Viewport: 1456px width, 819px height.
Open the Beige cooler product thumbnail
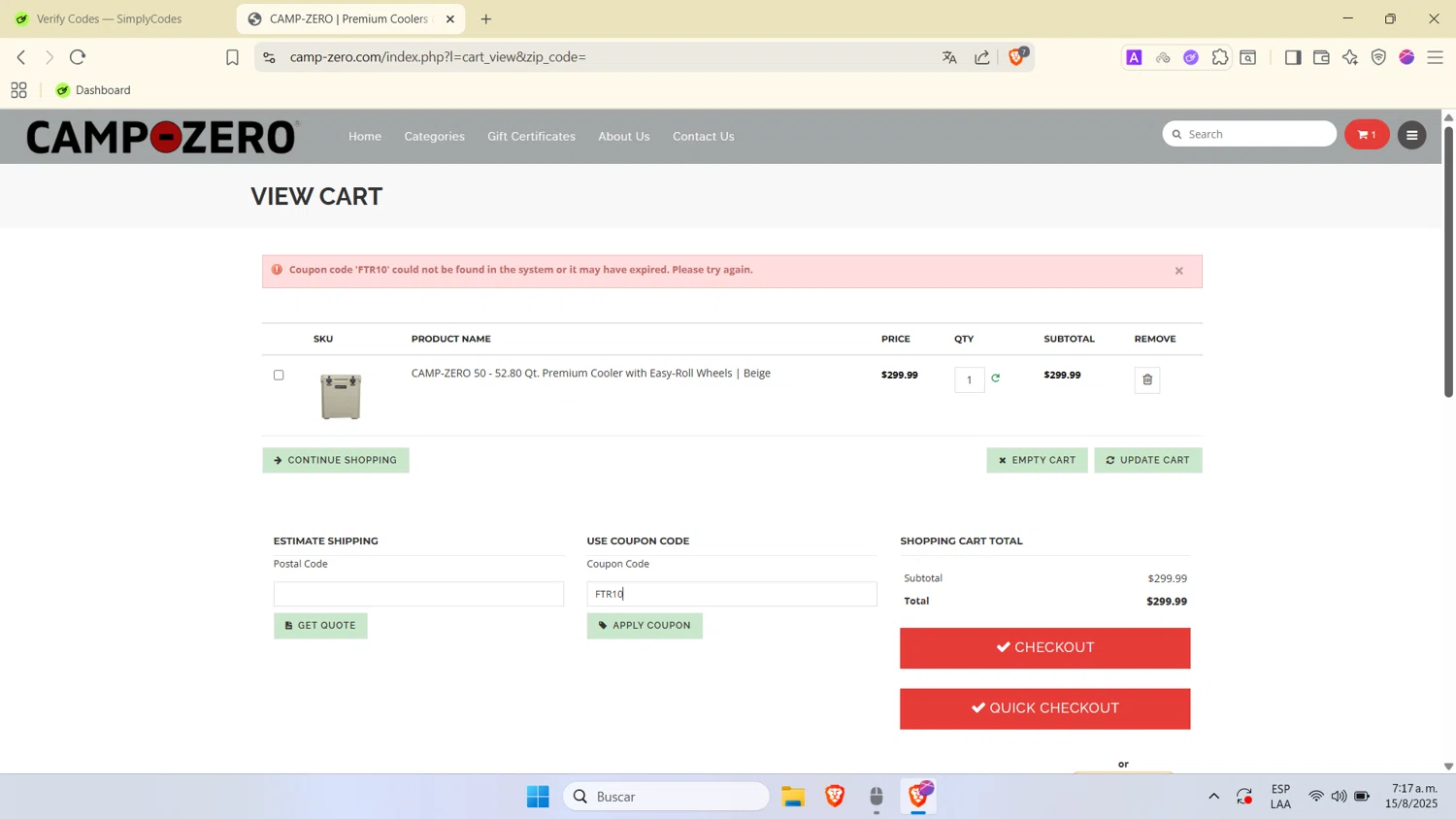341,396
